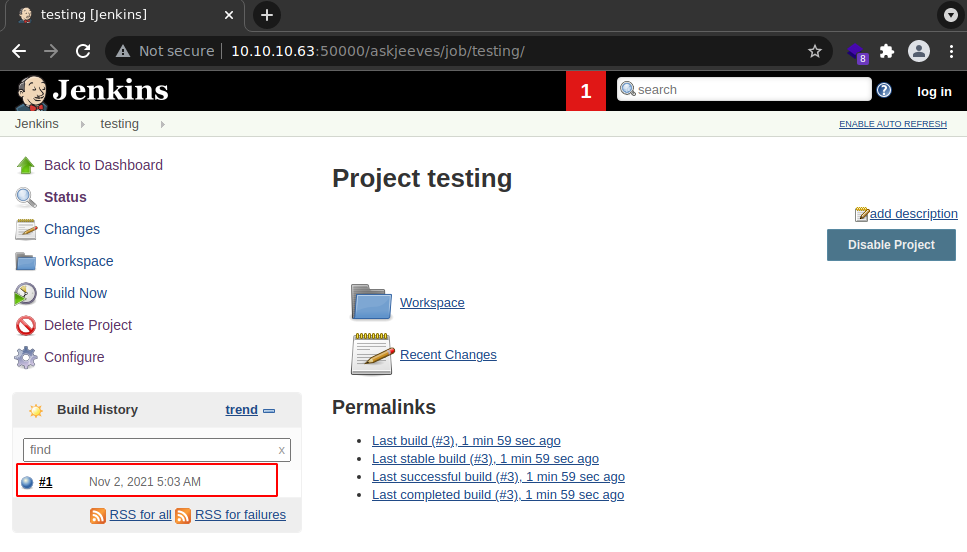
Task: Click the red notification badge showing 1
Action: pos(586,91)
